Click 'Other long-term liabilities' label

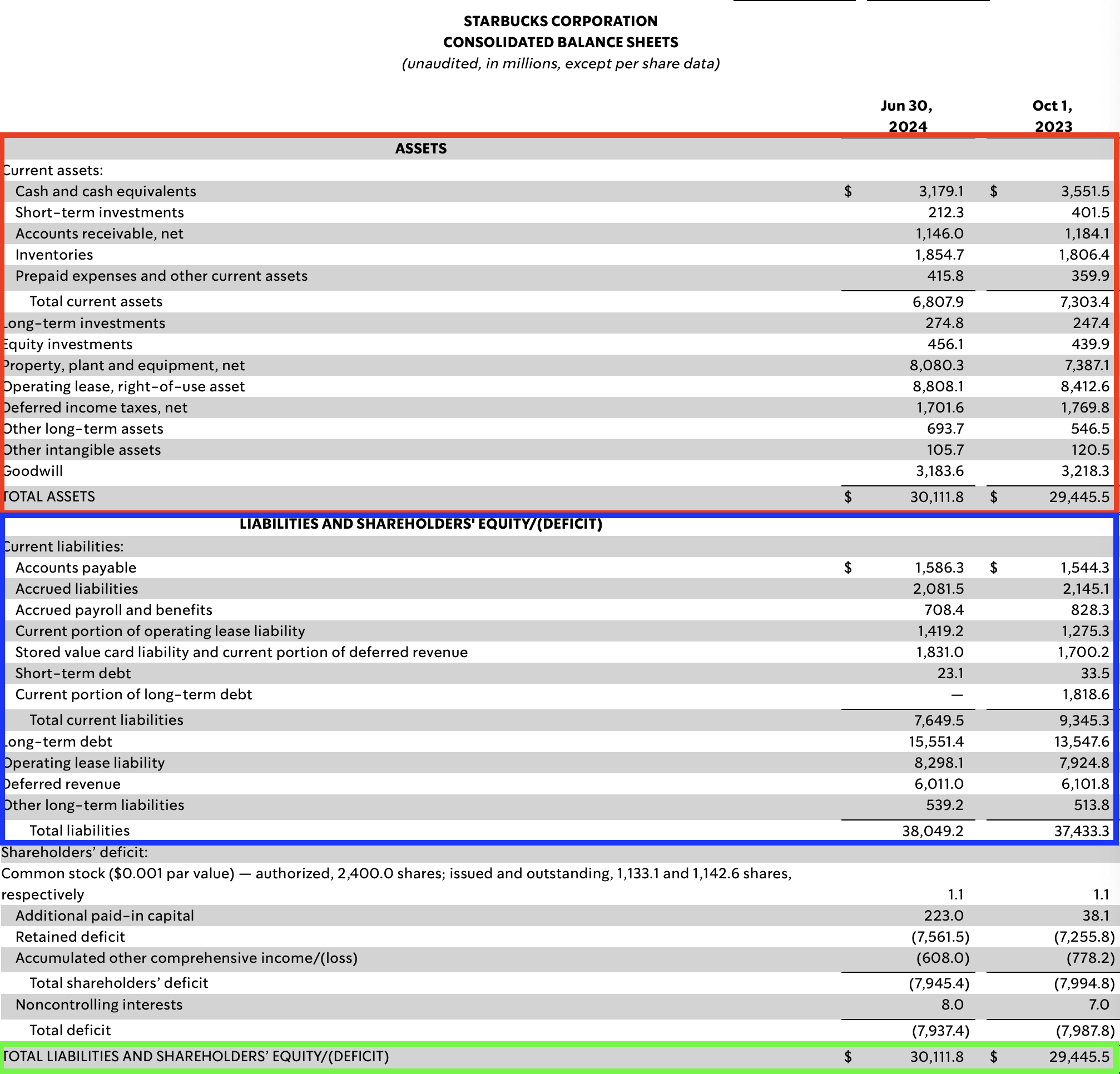[x=94, y=805]
